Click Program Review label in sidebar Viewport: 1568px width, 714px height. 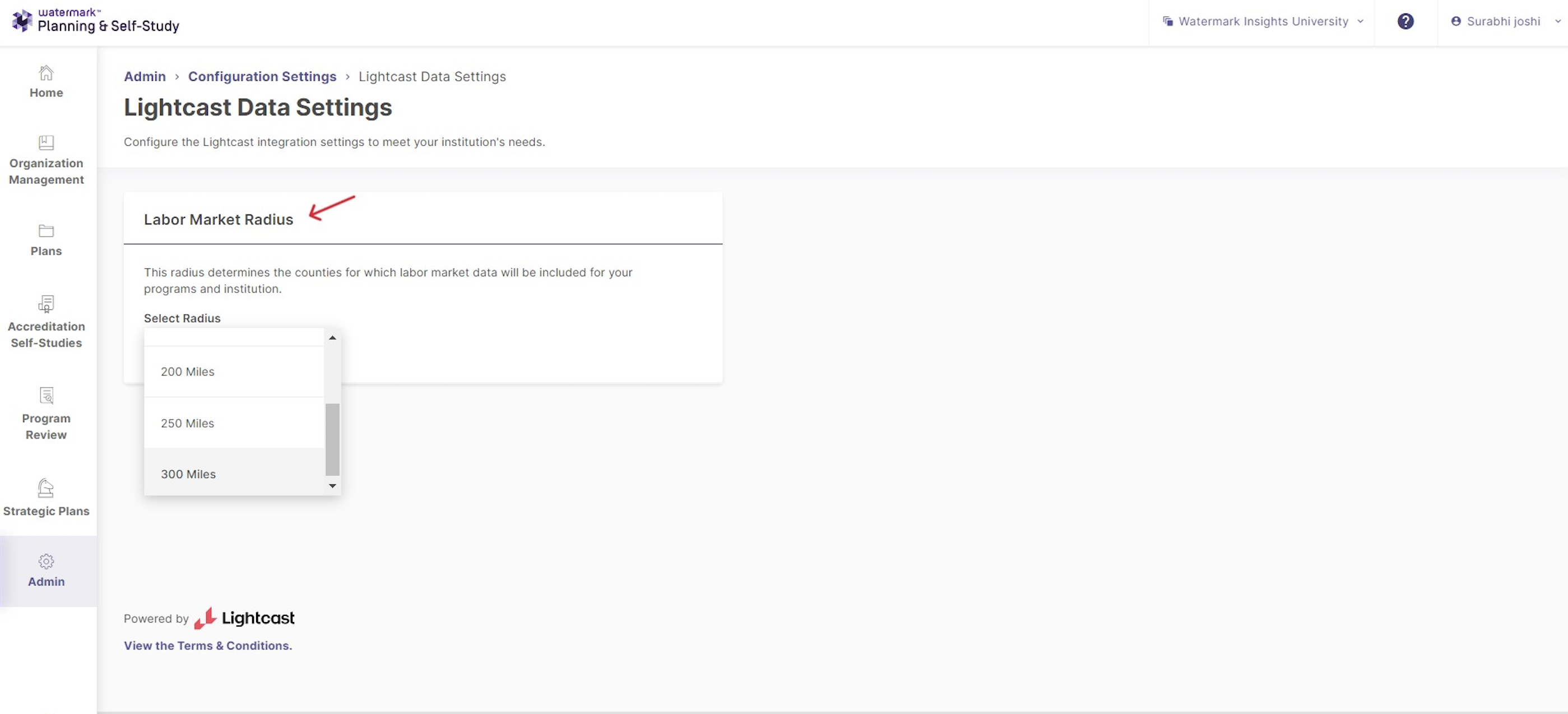click(47, 426)
